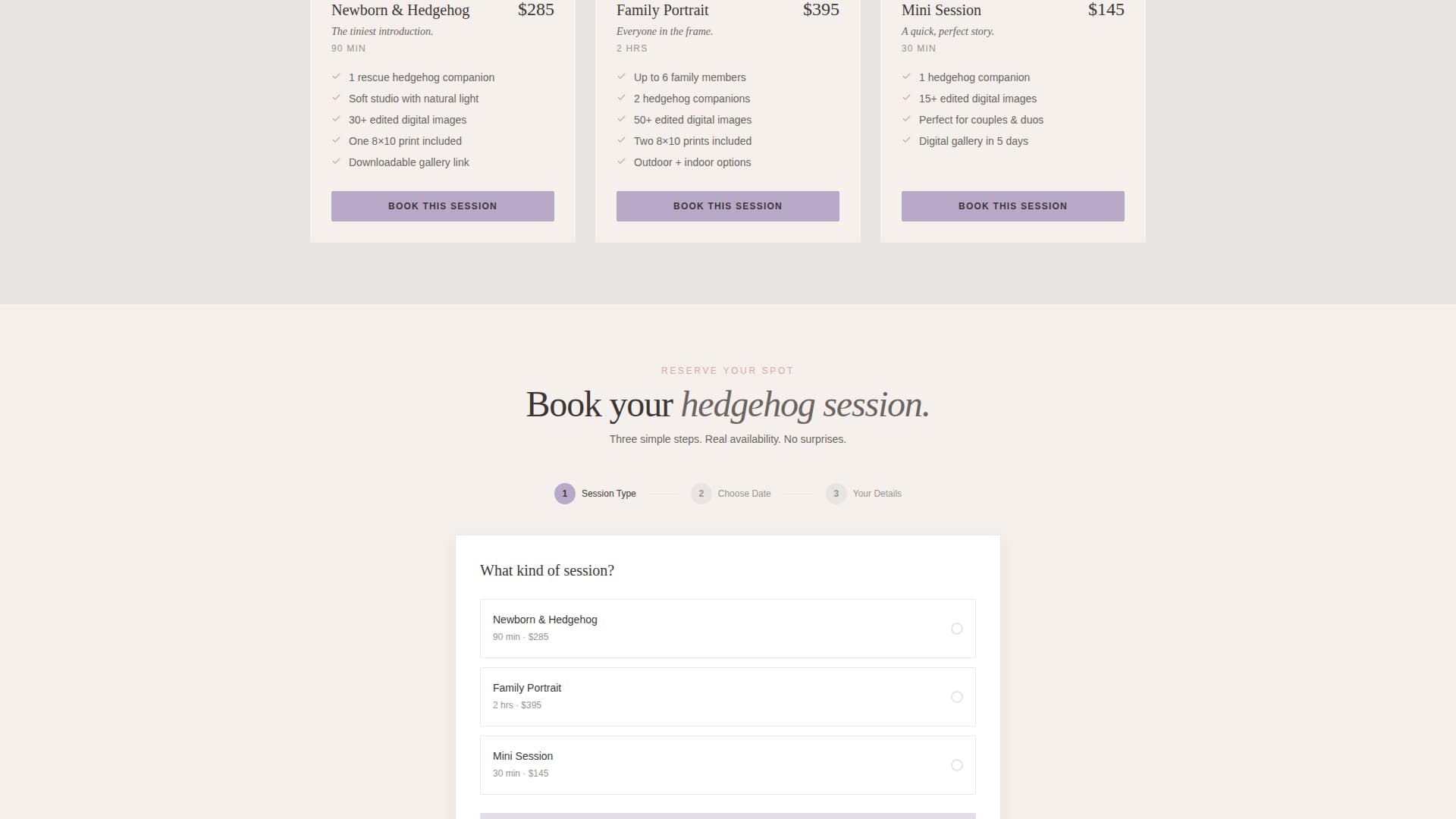1456x819 pixels.
Task: Open the Your Details step label
Action: click(877, 494)
